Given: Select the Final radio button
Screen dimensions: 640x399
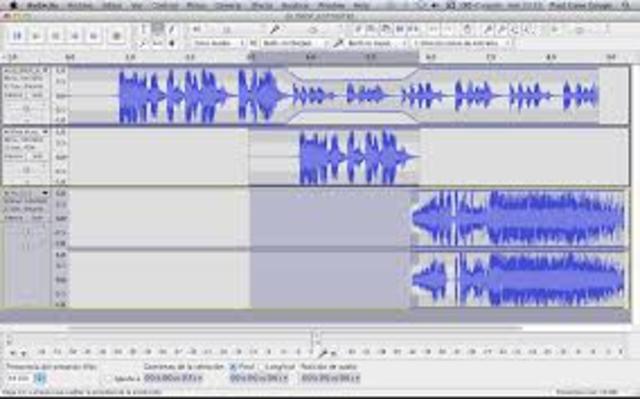Looking at the screenshot, I should pyautogui.click(x=233, y=367).
